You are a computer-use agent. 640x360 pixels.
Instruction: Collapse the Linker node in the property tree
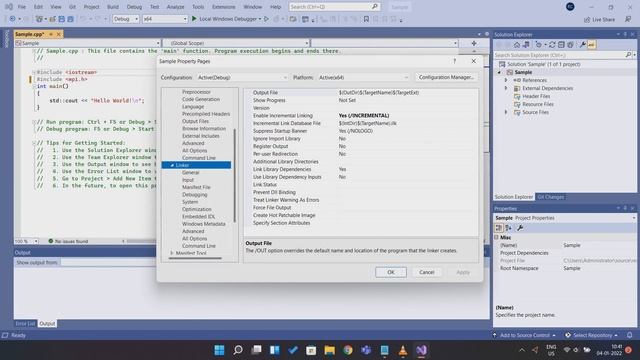click(172, 165)
